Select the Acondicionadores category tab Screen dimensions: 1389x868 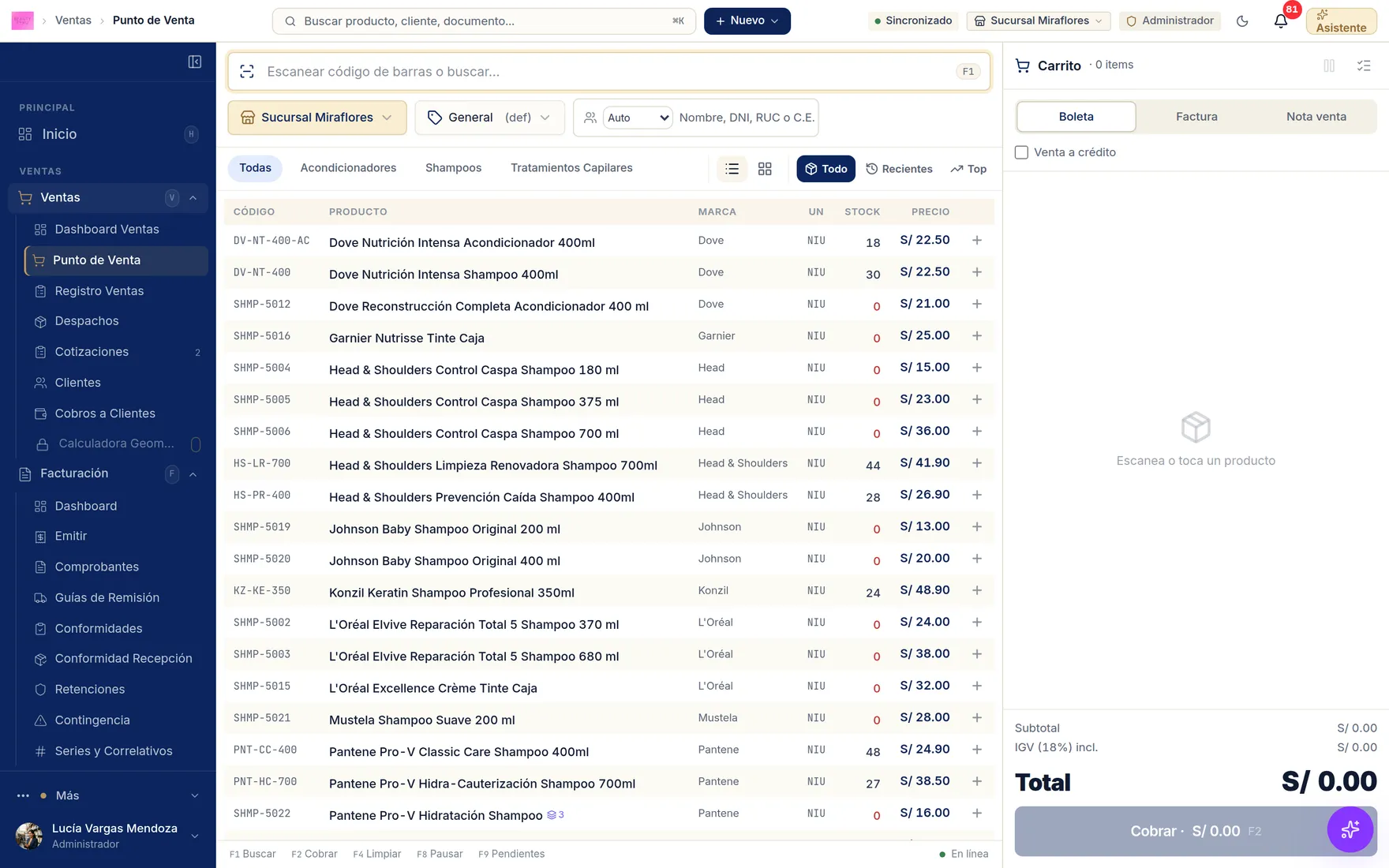(x=348, y=168)
